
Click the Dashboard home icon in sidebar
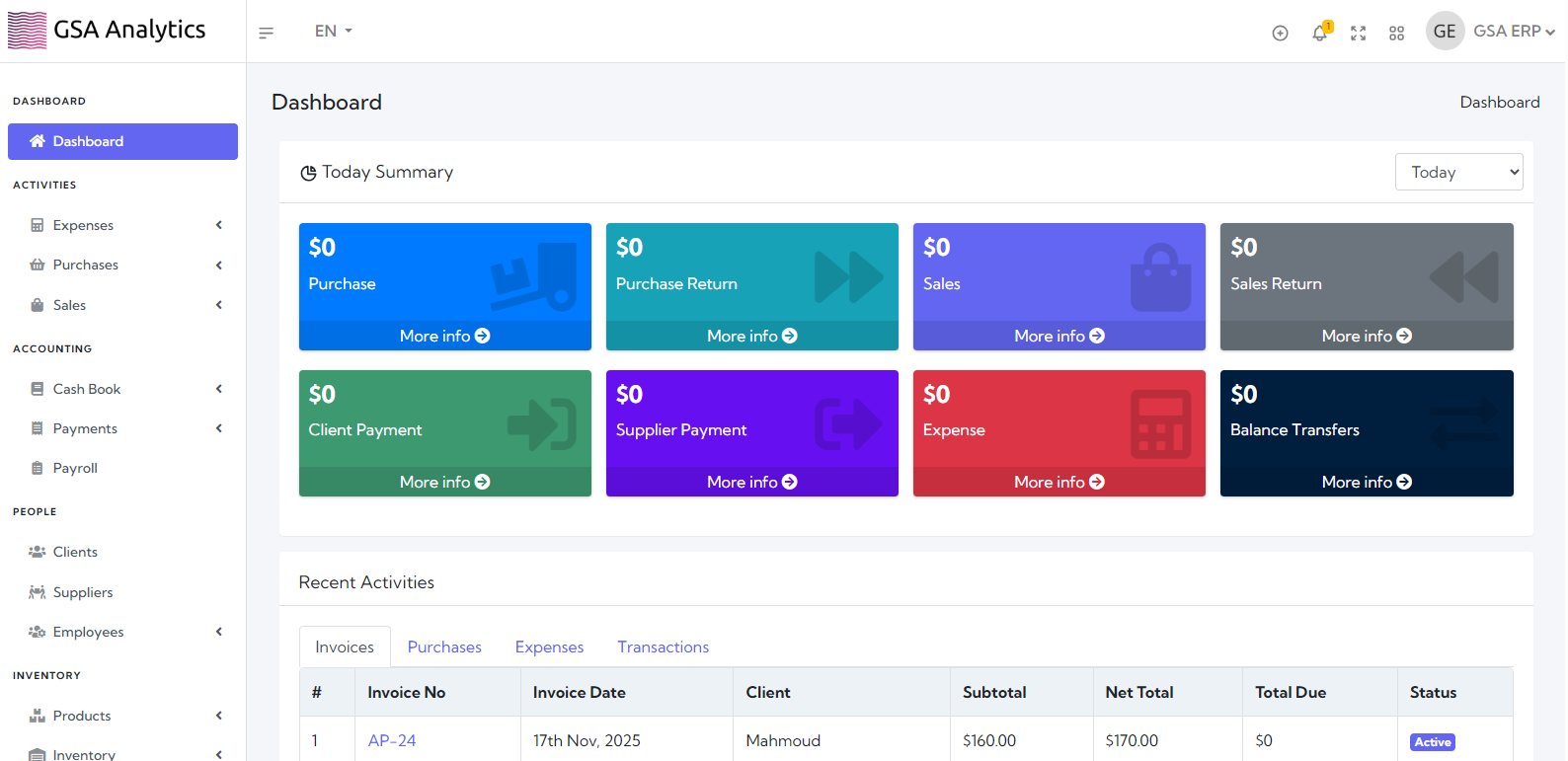click(x=38, y=141)
